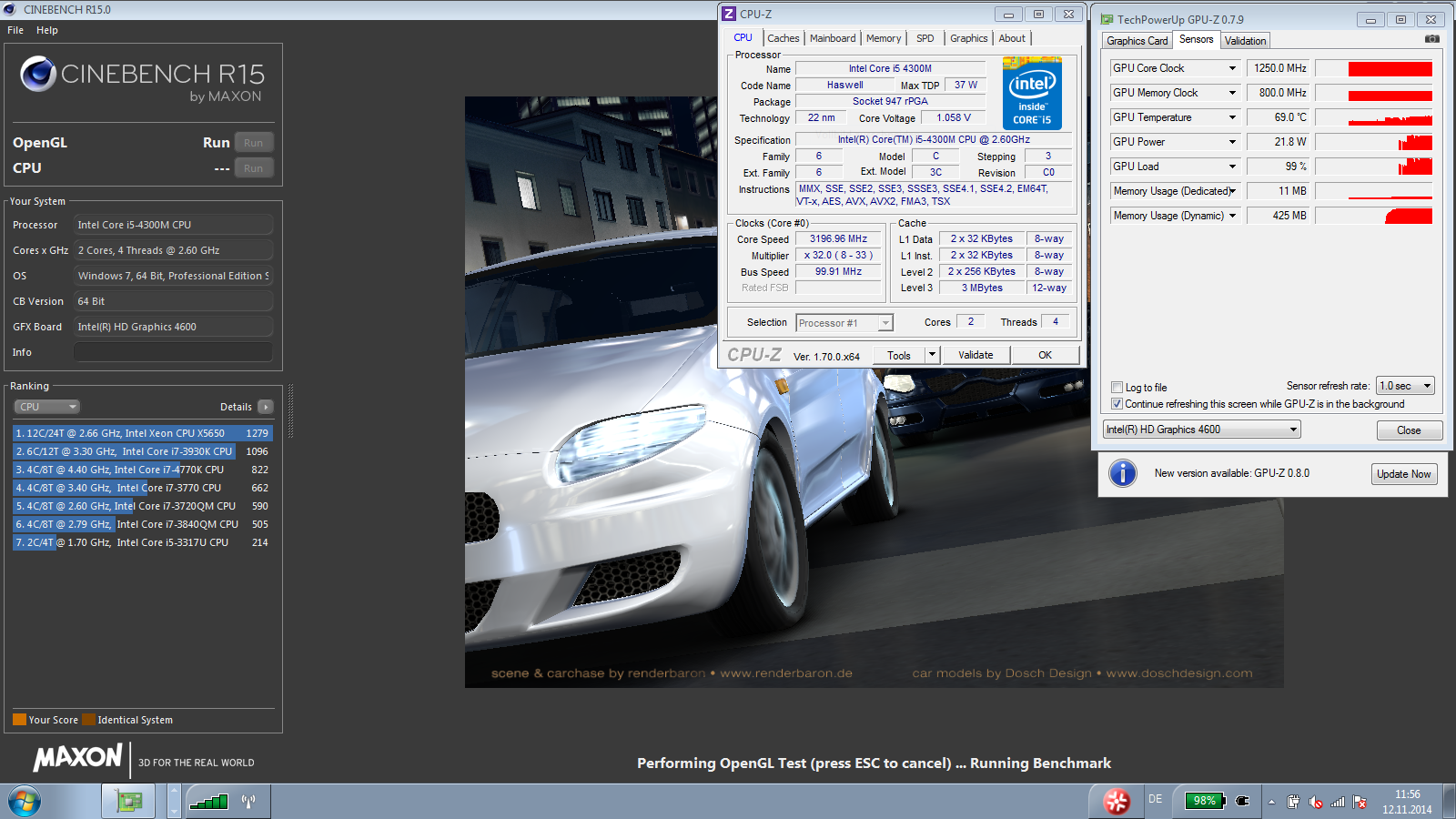Click the Intel Core i5 logo in CPU-Z

tap(1032, 93)
